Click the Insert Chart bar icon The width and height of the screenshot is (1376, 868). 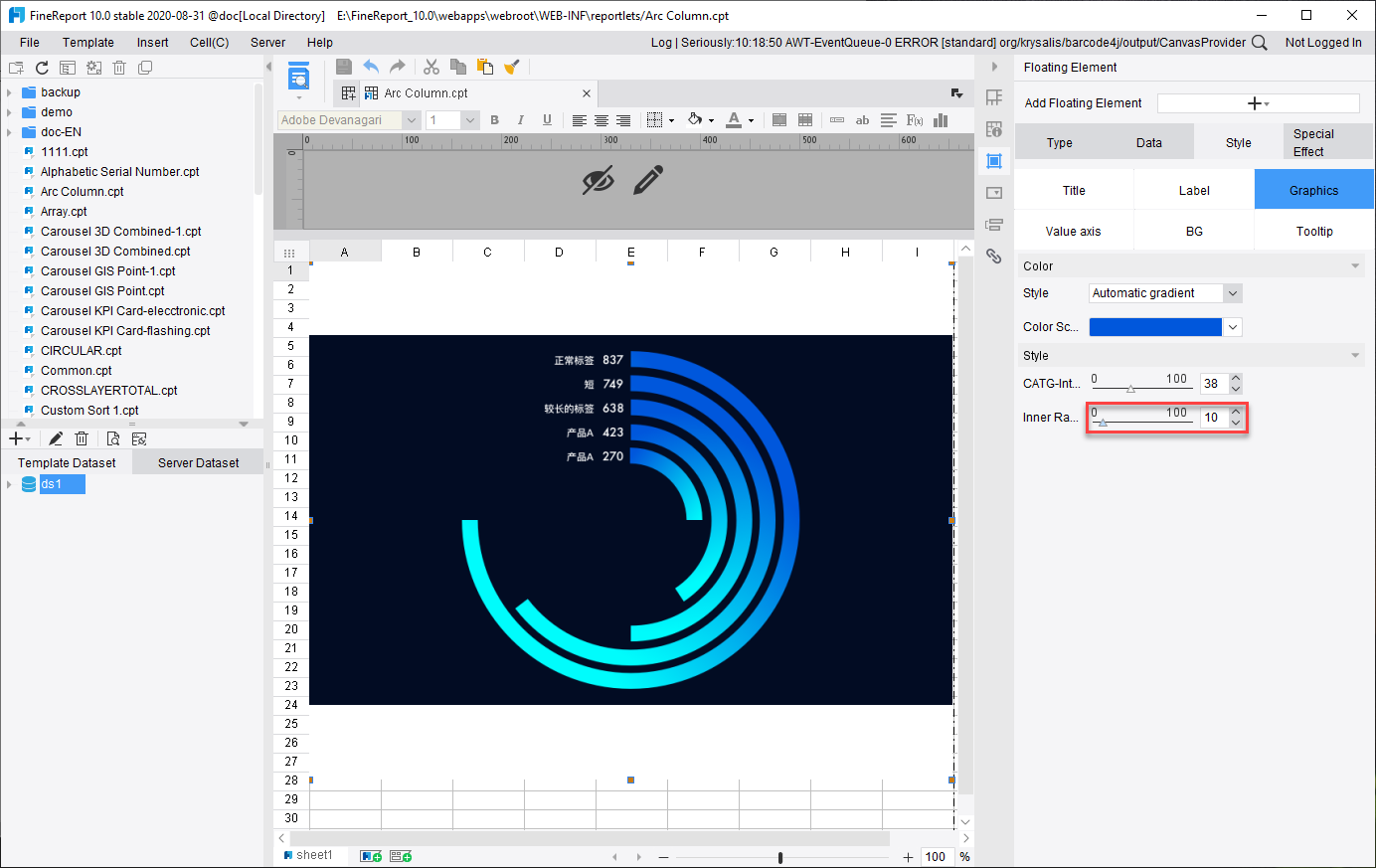[941, 120]
